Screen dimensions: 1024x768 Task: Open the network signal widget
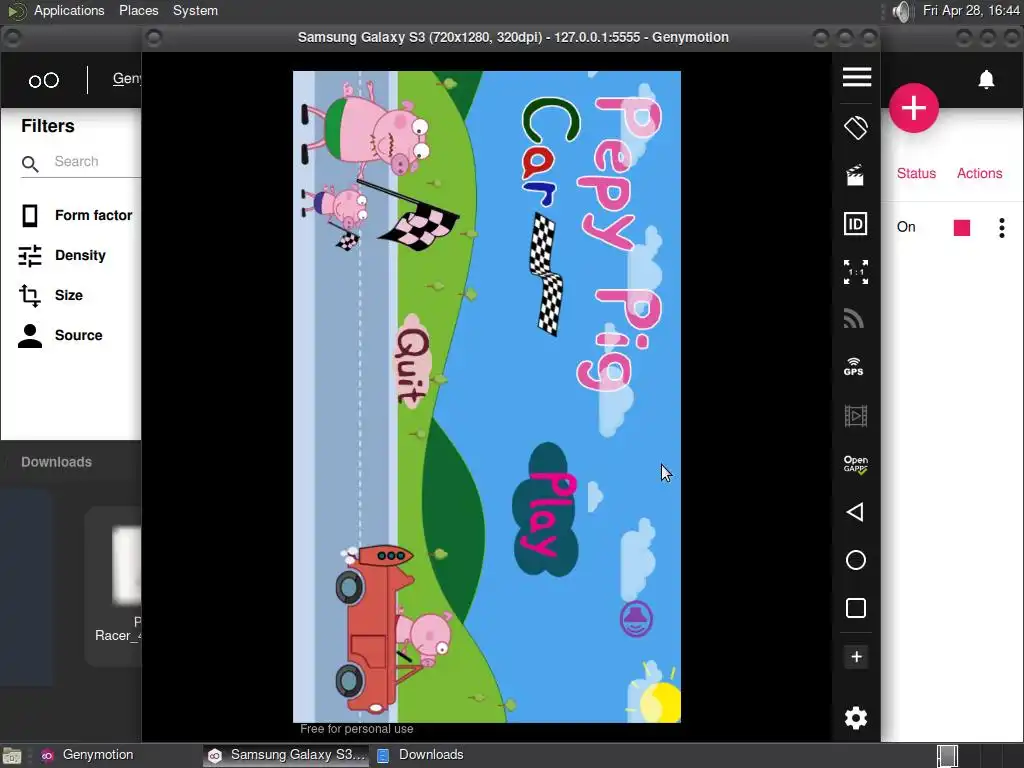[854, 319]
